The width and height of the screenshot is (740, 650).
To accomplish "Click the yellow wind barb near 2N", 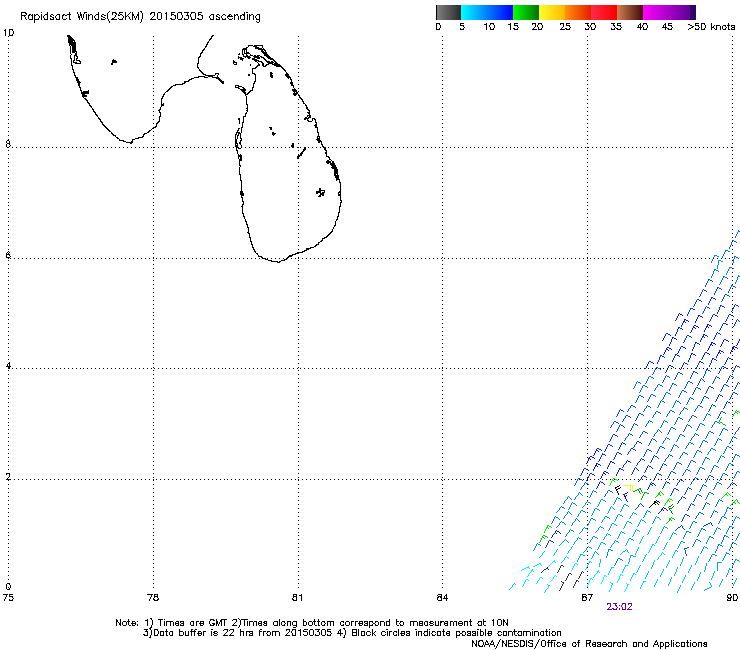I will 629,488.
